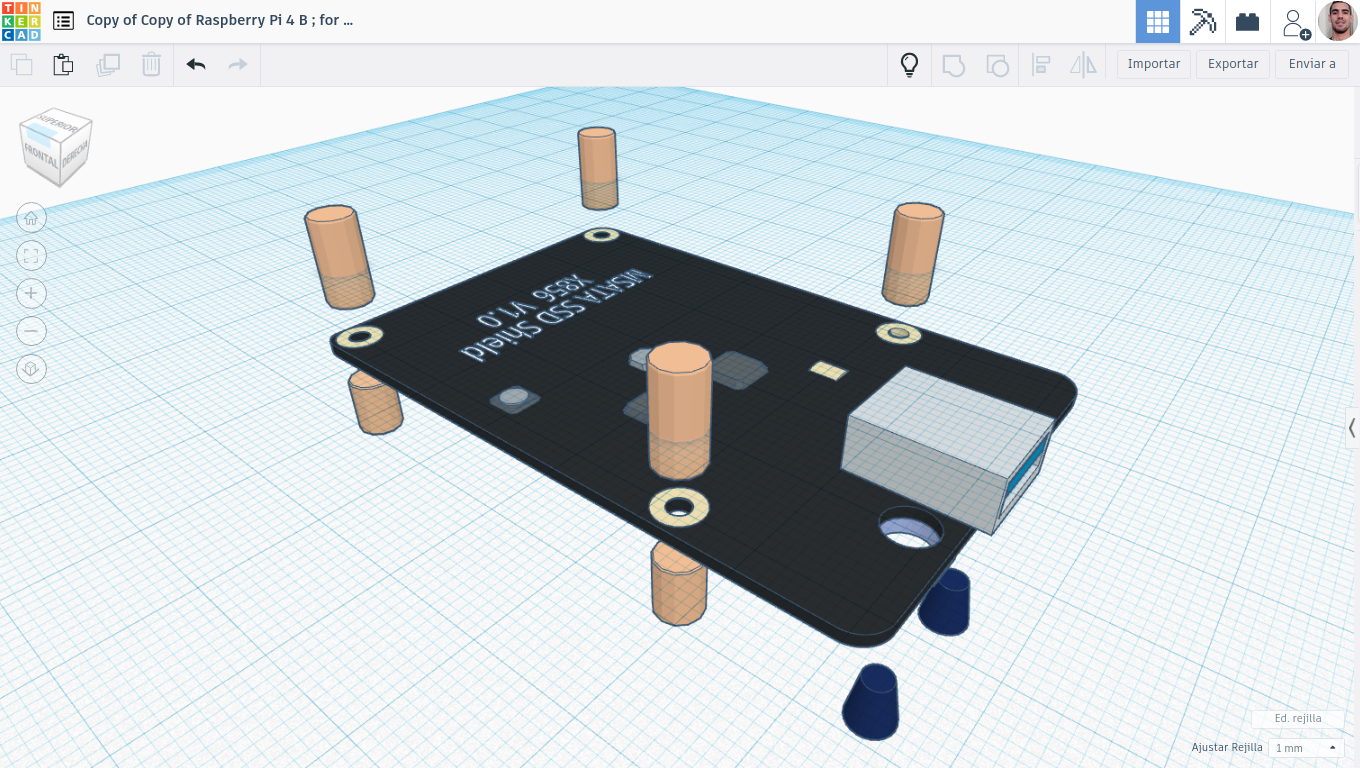Click the Ungroup shapes icon
The height and width of the screenshot is (768, 1360).
tap(997, 65)
